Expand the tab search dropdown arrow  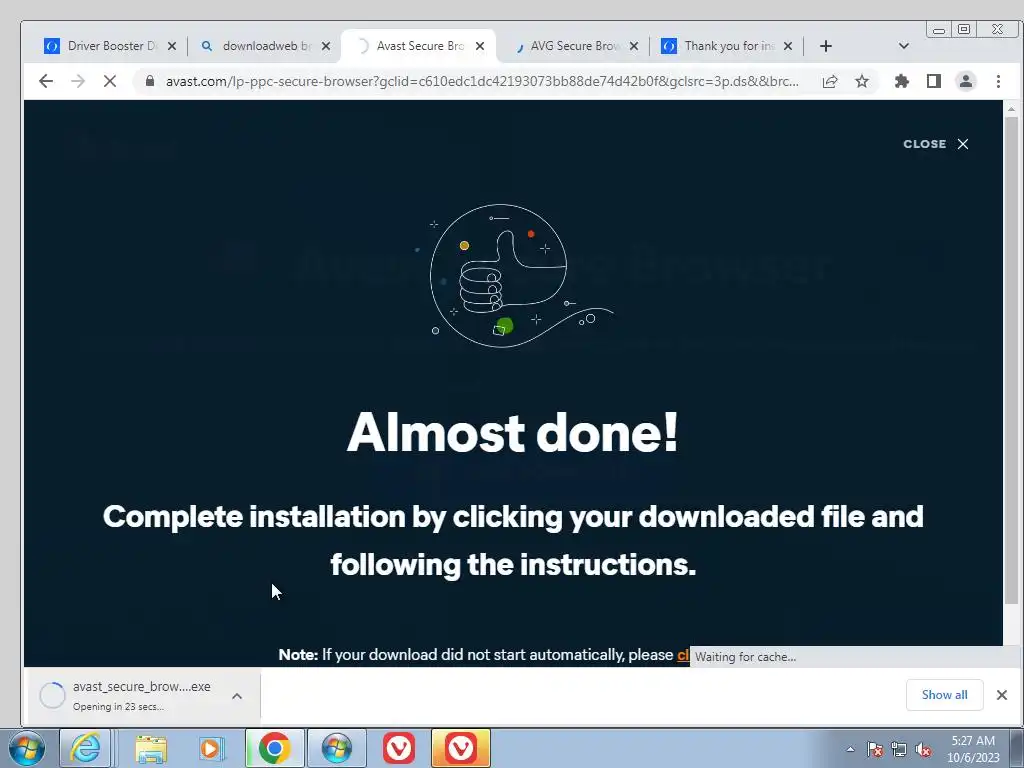(904, 46)
